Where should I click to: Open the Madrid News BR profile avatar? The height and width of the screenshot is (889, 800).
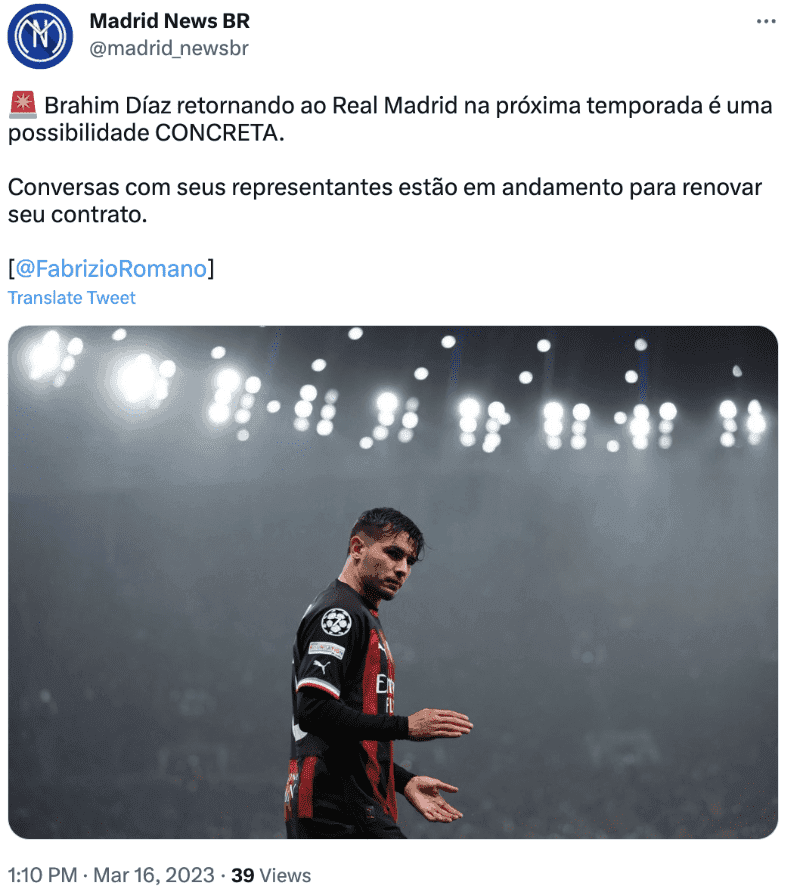point(40,36)
